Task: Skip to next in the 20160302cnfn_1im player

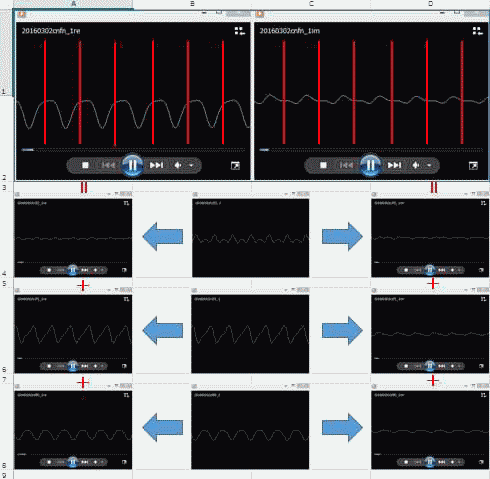Action: 394,165
